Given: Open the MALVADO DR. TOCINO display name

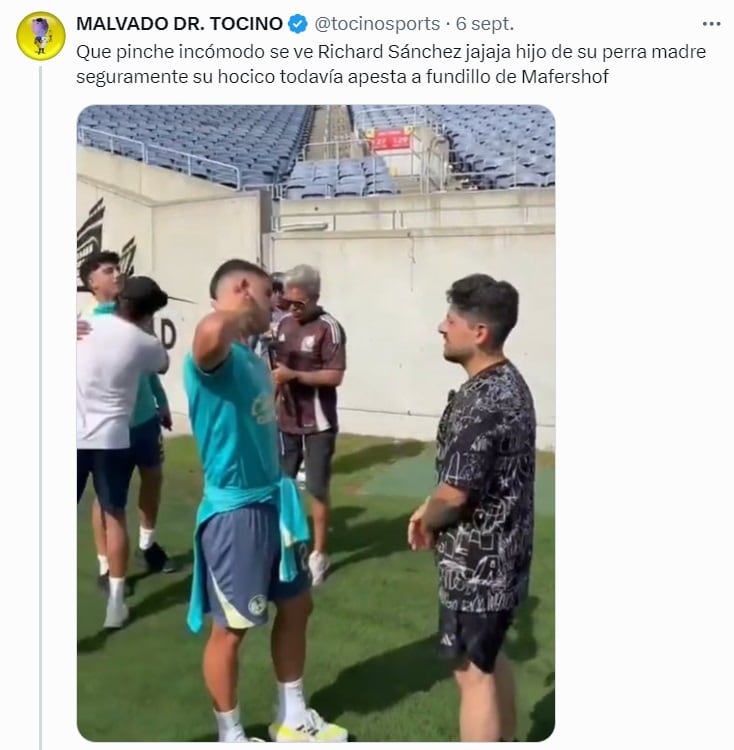Looking at the screenshot, I should (x=179, y=24).
